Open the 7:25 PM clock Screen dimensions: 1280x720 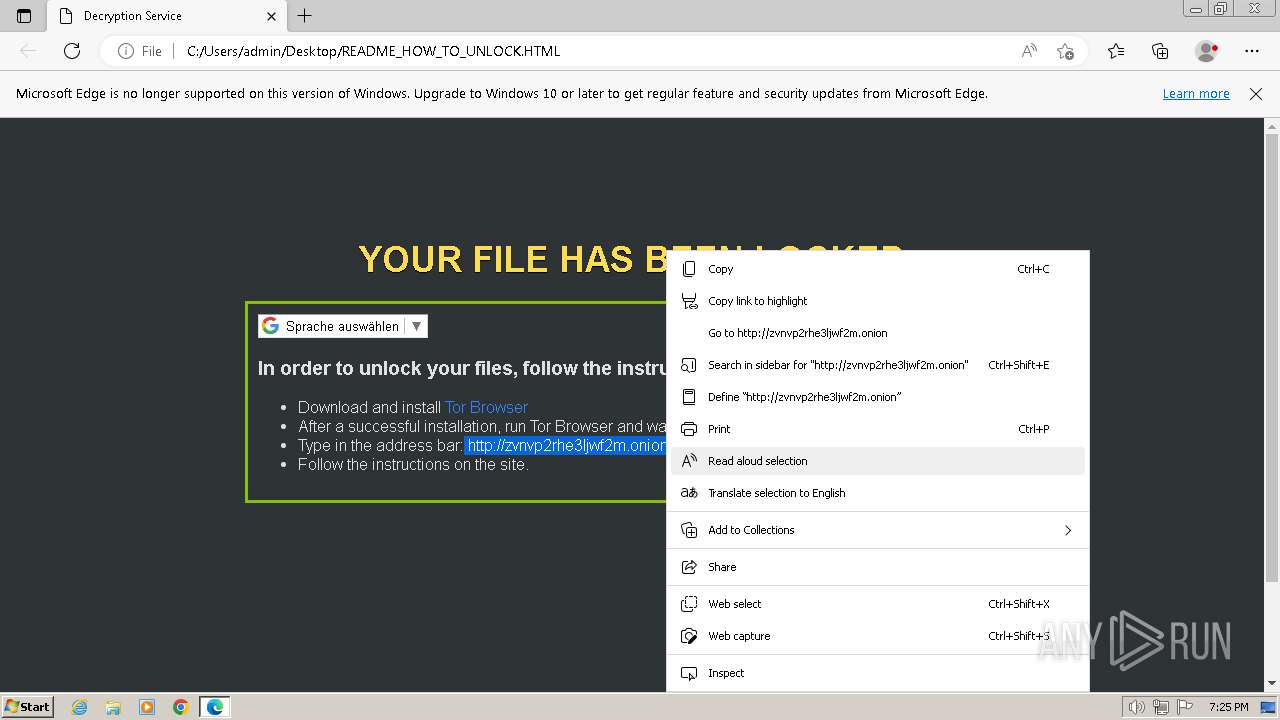click(x=1228, y=707)
